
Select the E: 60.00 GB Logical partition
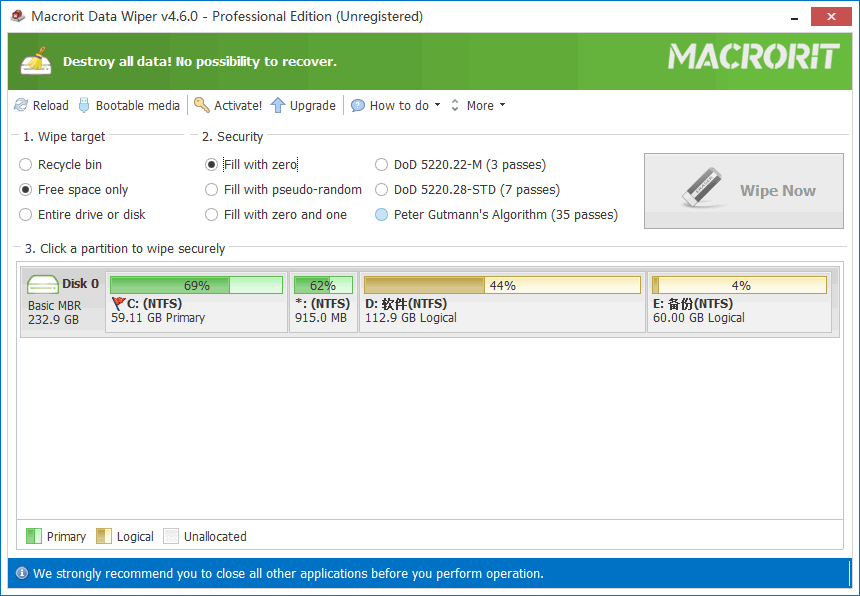pos(739,302)
